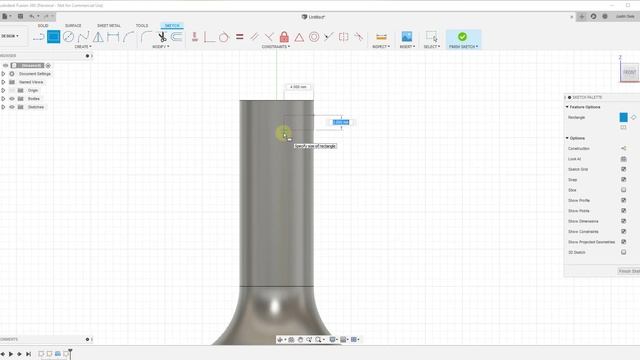Apply the Equal constraint
The image size is (640, 360).
(x=240, y=37)
